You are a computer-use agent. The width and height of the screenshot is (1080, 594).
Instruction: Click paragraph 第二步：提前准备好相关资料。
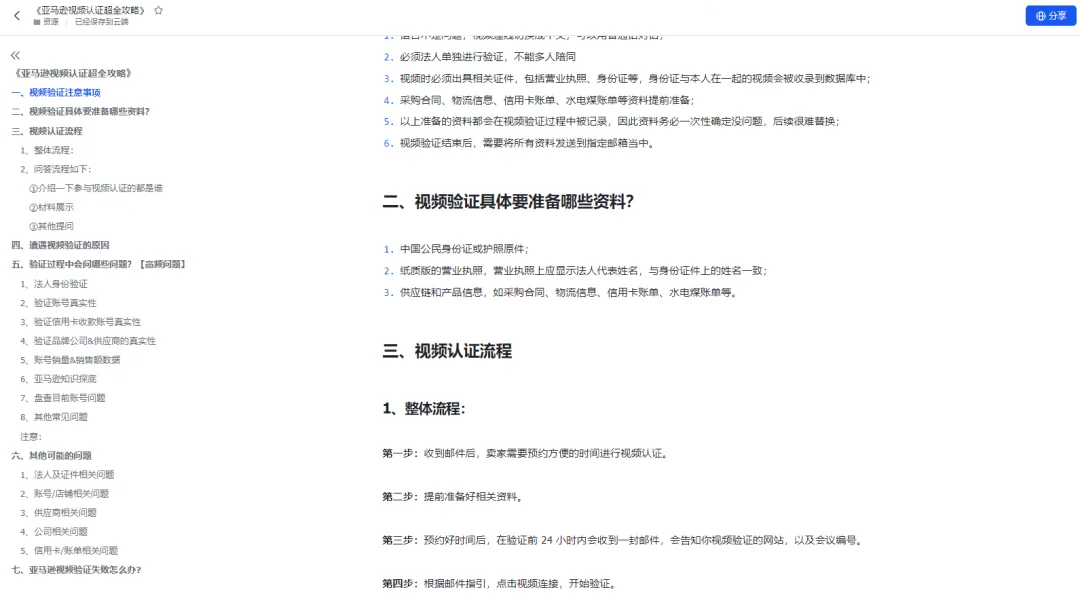[454, 497]
